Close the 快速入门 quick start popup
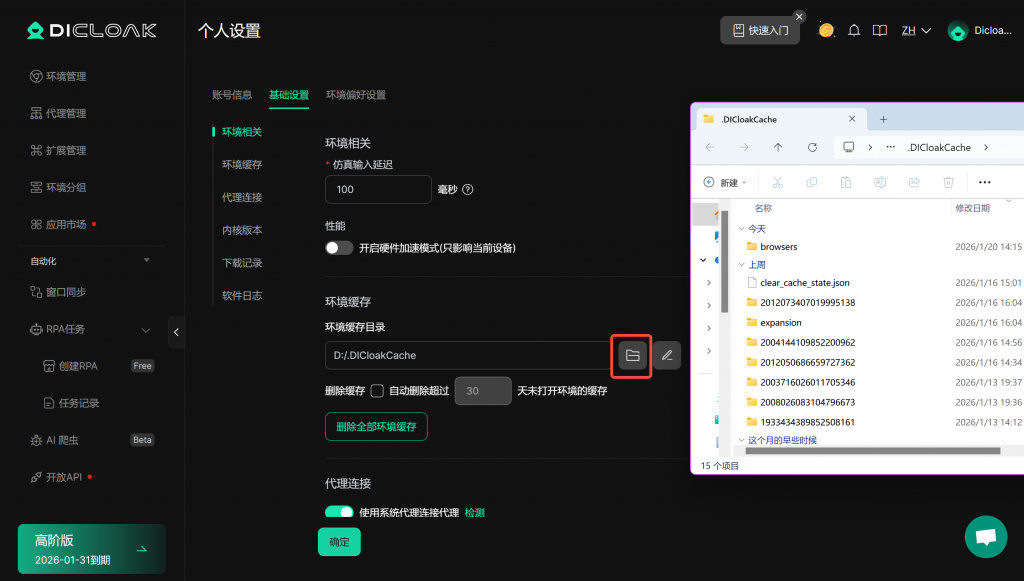This screenshot has width=1024, height=581. click(x=799, y=16)
